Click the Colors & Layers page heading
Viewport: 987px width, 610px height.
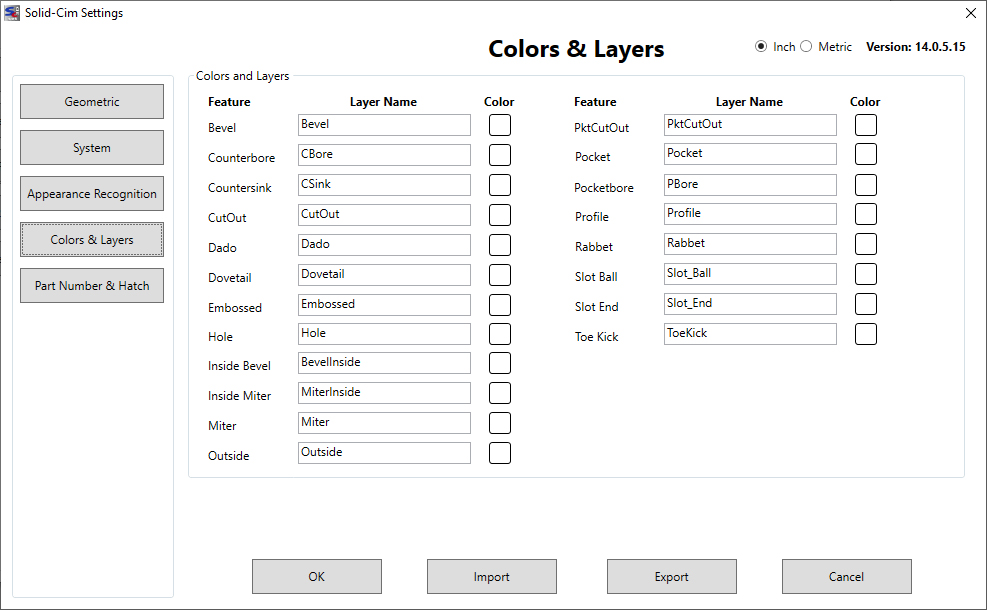[x=576, y=49]
